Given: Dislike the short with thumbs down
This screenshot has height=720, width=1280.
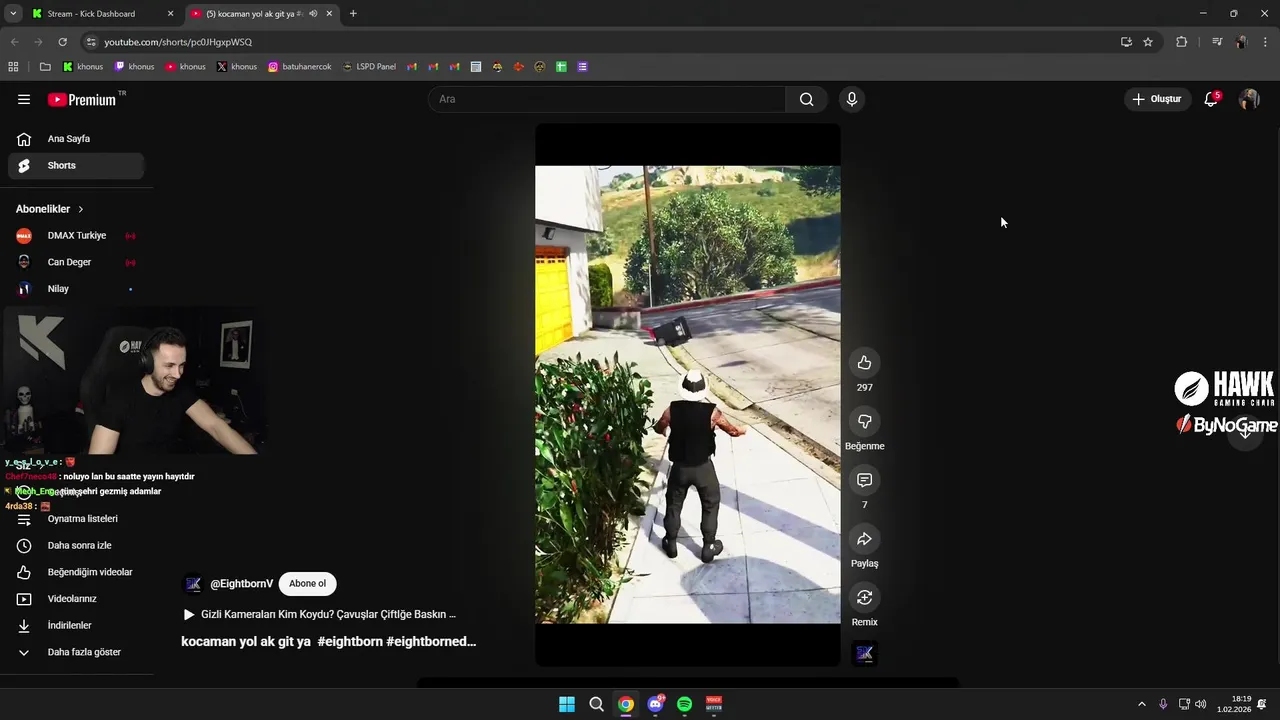Looking at the screenshot, I should click(x=864, y=422).
